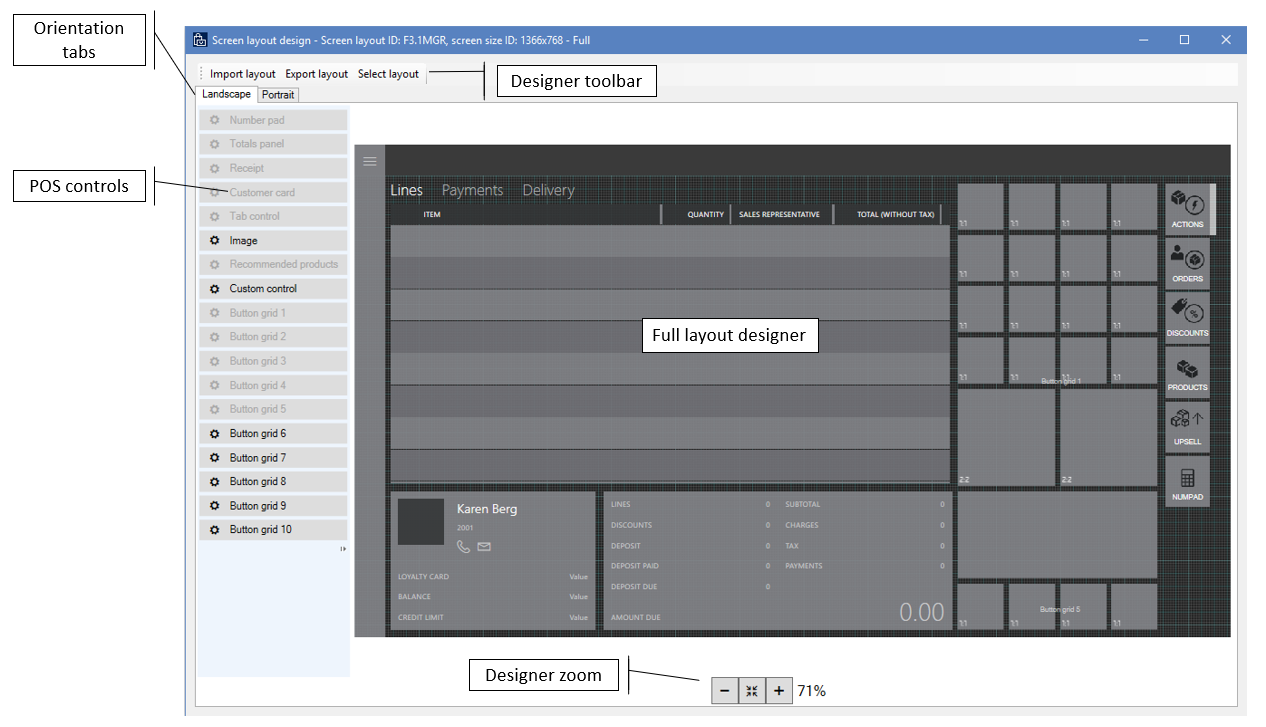Click the hamburger menu icon on the designer canvas
This screenshot has height=727, width=1266.
pyautogui.click(x=370, y=160)
